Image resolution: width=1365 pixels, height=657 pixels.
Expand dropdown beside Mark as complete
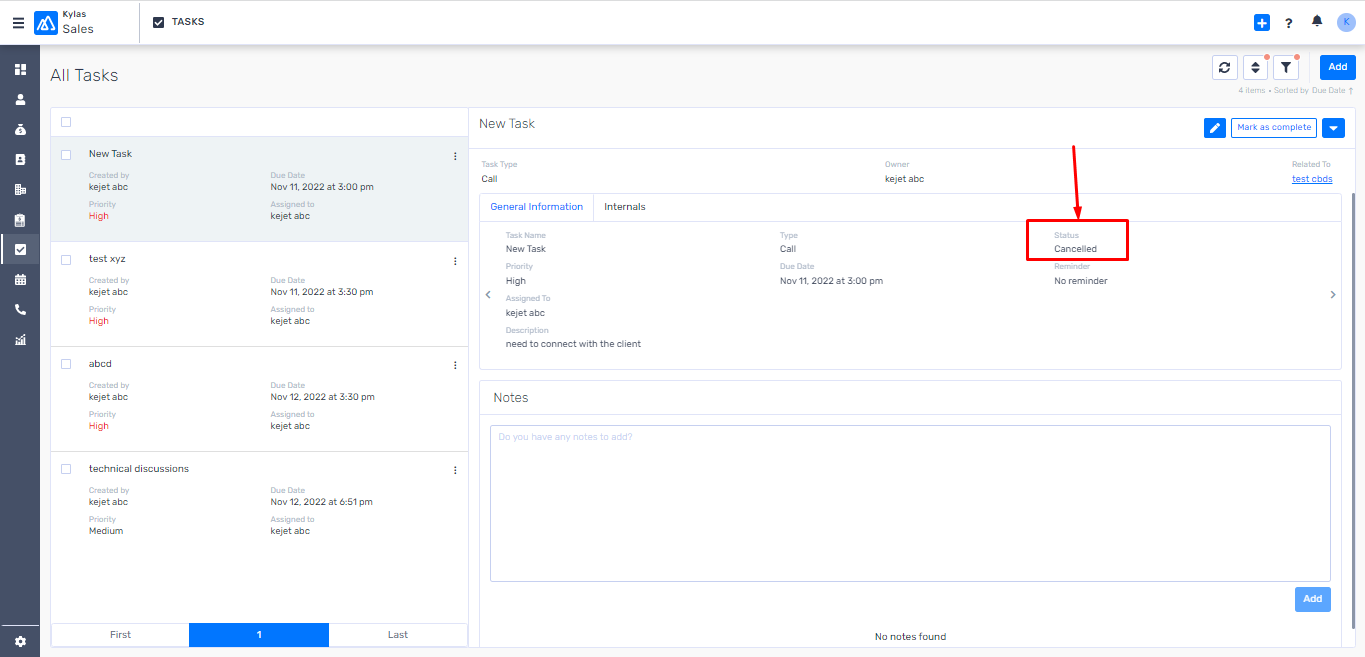[x=1333, y=128]
